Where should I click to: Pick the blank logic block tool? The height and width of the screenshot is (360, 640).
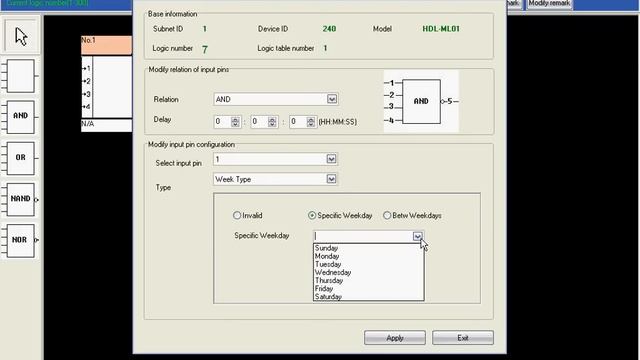20,76
